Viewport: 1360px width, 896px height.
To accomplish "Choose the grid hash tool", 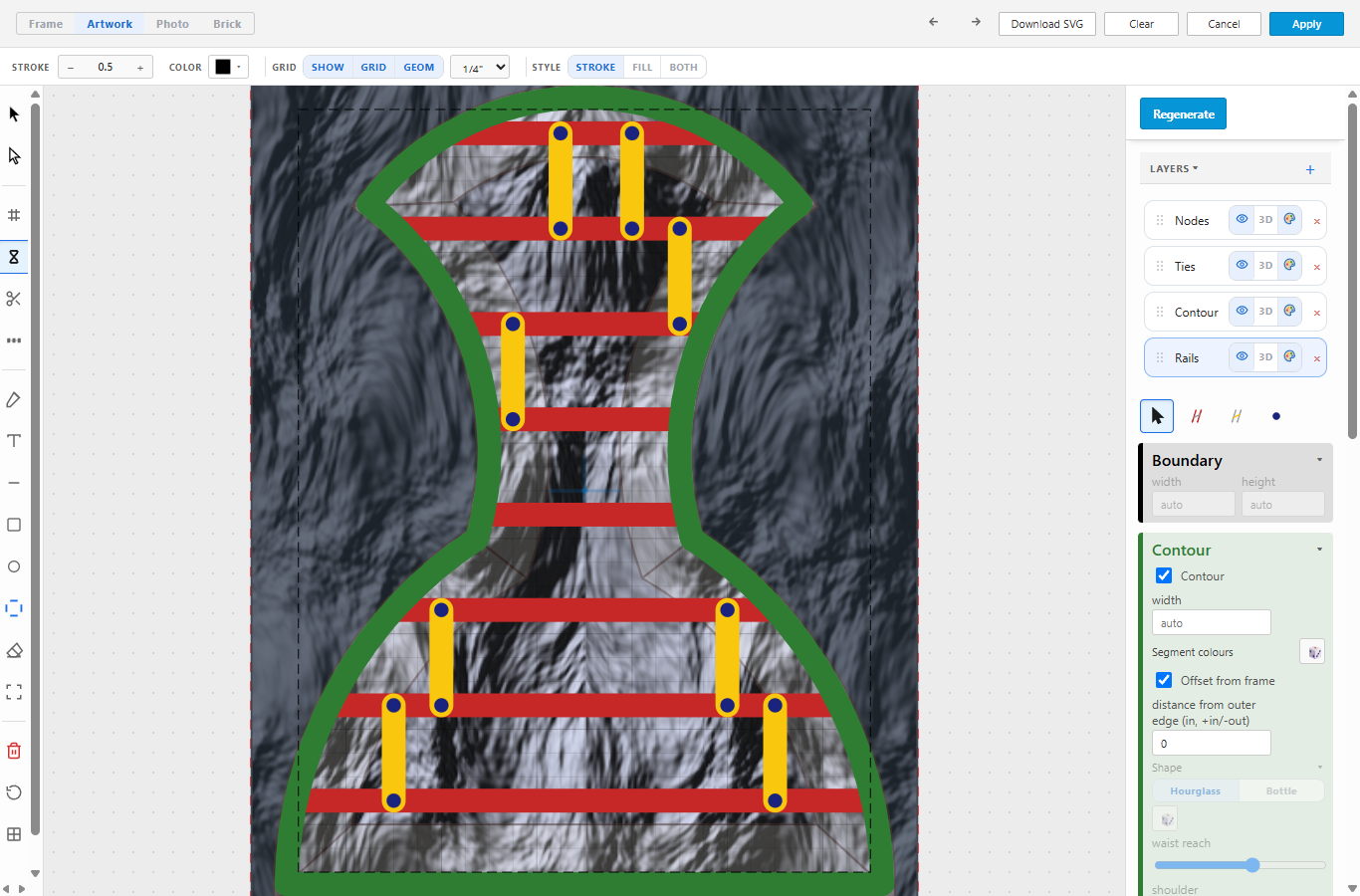I will coord(14,215).
